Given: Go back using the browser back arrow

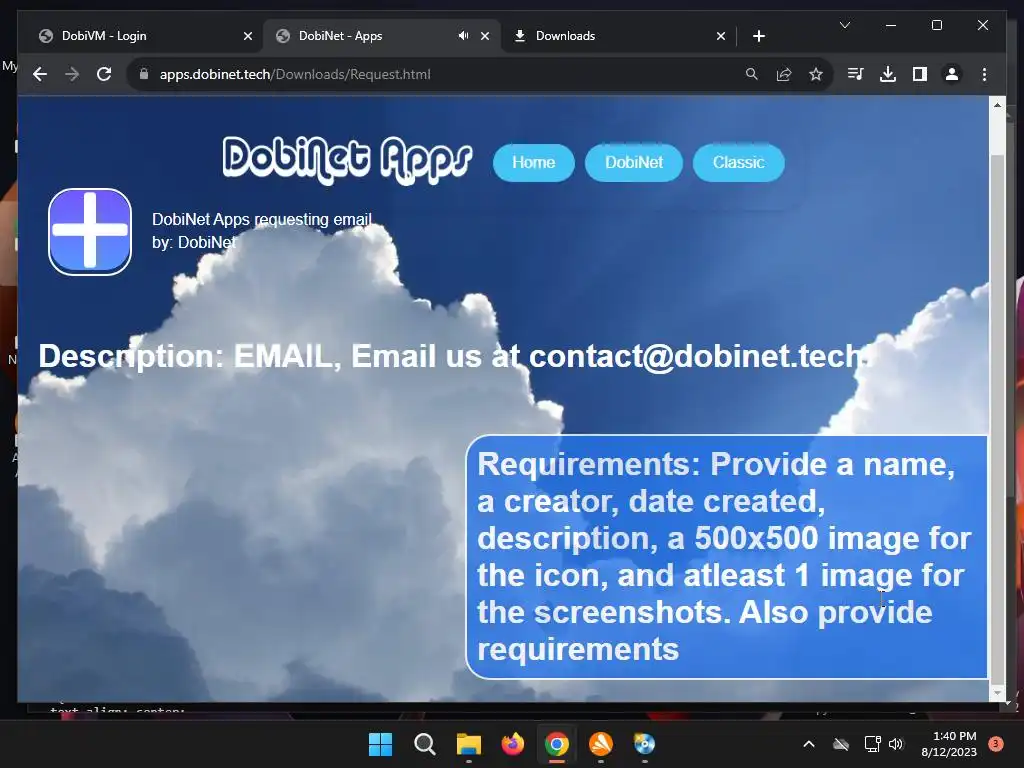Looking at the screenshot, I should point(40,74).
